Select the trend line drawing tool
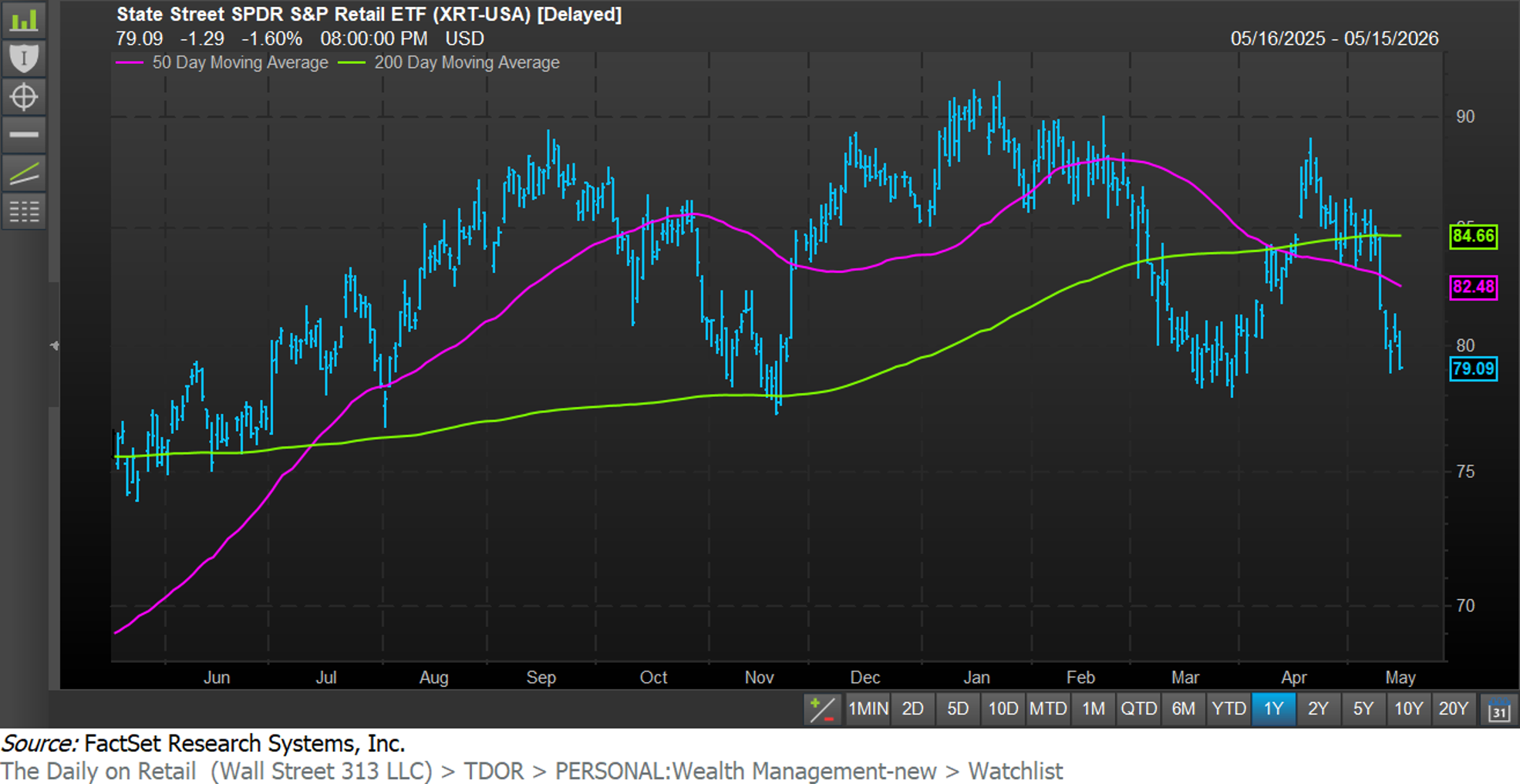The image size is (1520, 784). click(x=24, y=173)
